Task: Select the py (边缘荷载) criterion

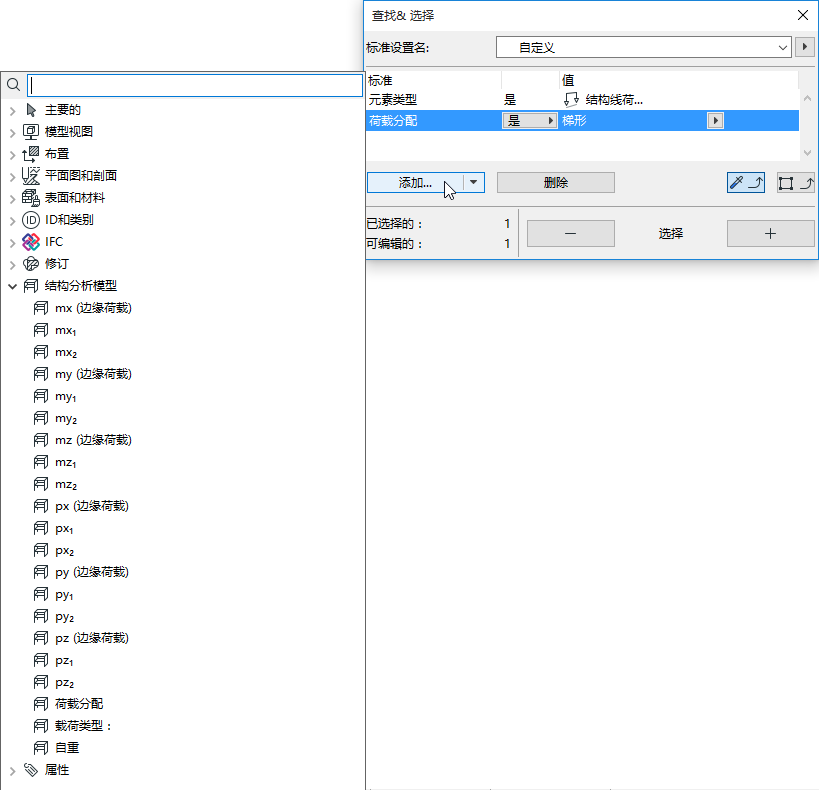Action: pyautogui.click(x=92, y=572)
